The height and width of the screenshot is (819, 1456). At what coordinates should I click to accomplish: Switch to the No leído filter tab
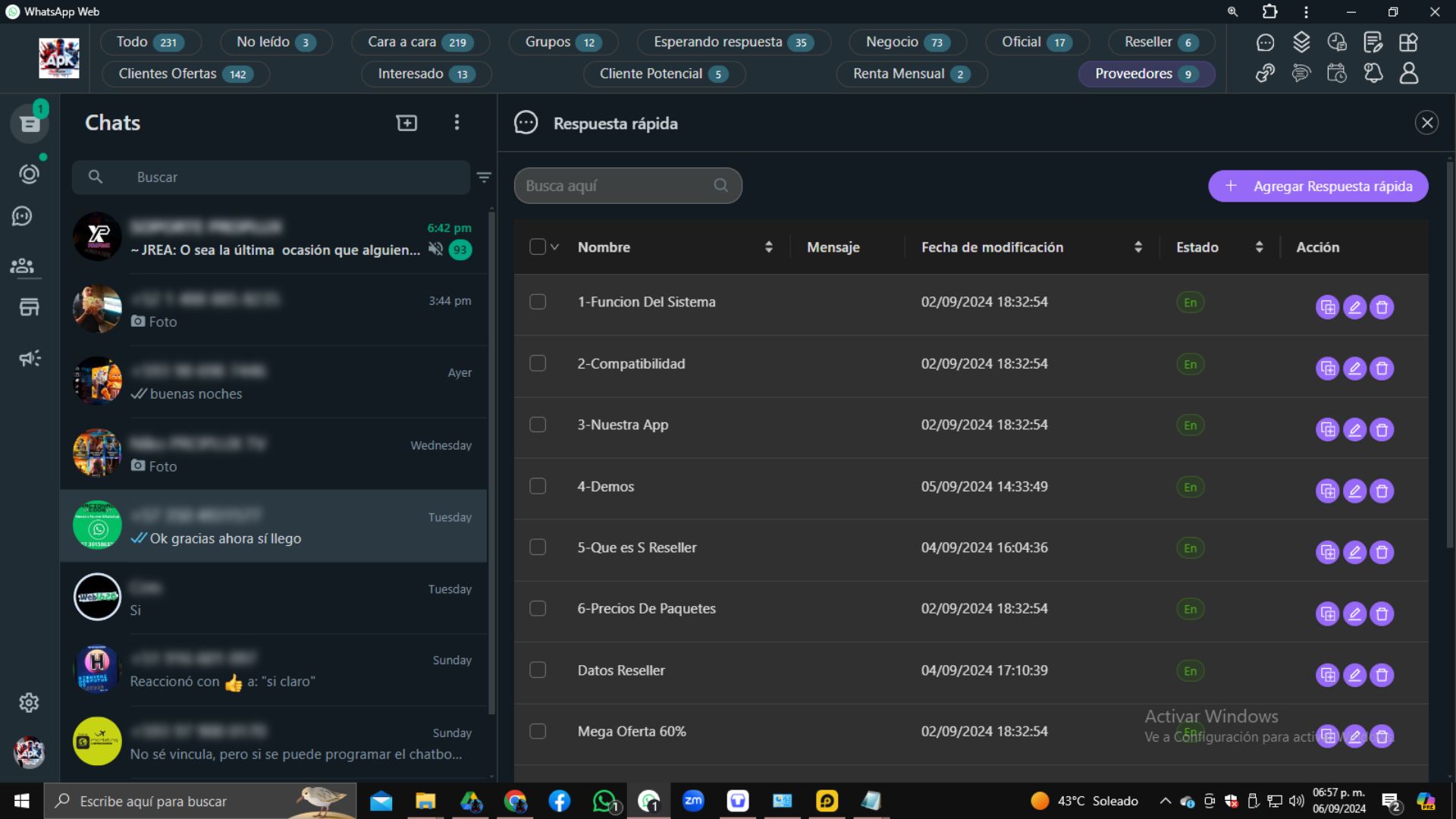pos(276,42)
